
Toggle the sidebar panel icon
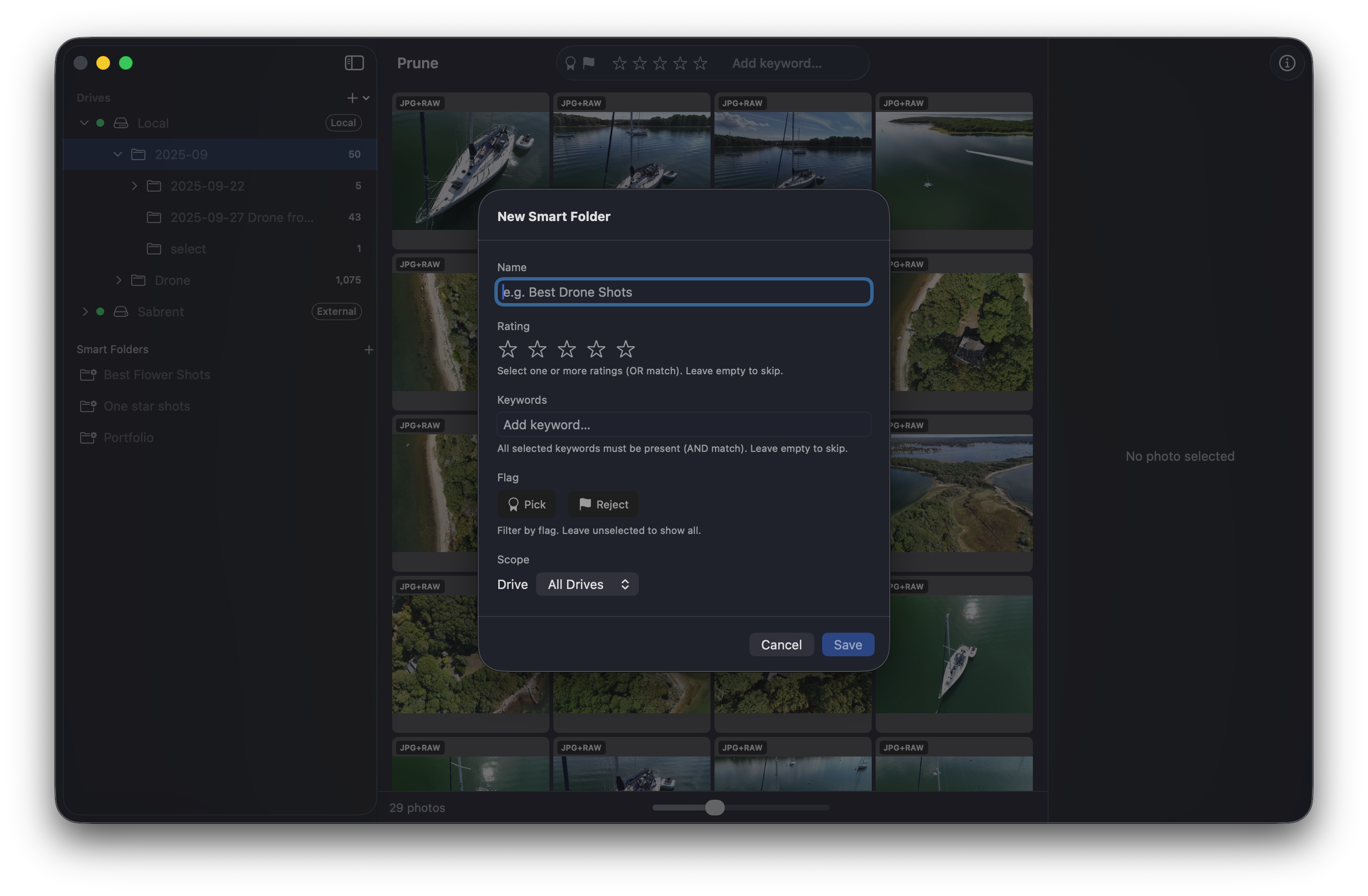pyautogui.click(x=354, y=63)
